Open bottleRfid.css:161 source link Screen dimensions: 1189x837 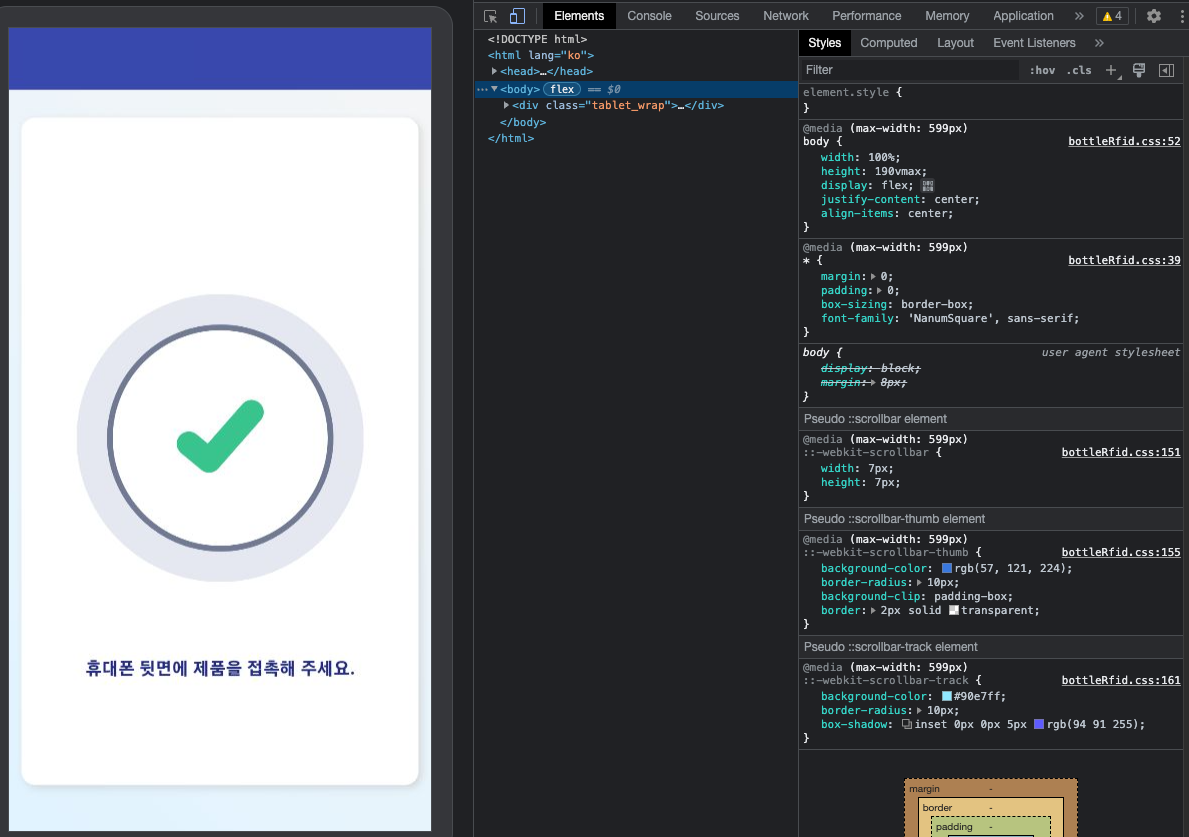tap(1121, 681)
